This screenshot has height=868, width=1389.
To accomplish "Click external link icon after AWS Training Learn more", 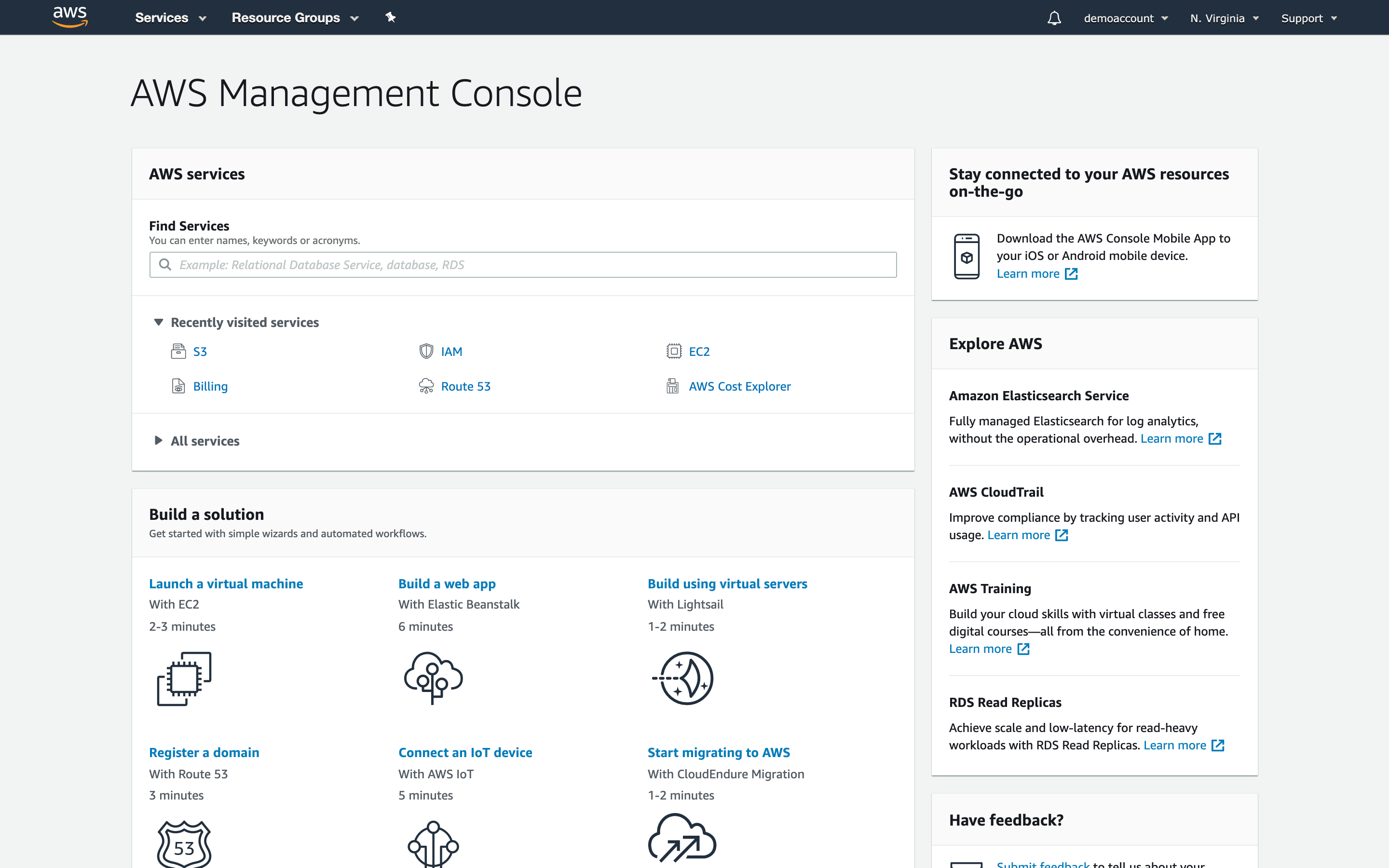I will [1023, 649].
